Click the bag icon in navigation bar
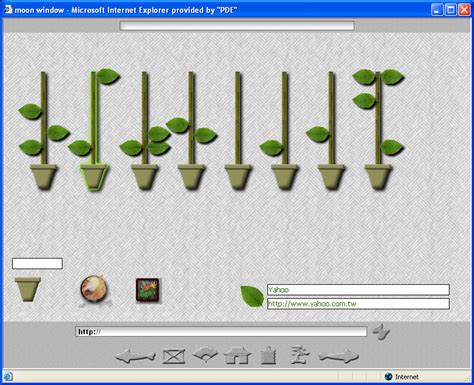 [268, 356]
